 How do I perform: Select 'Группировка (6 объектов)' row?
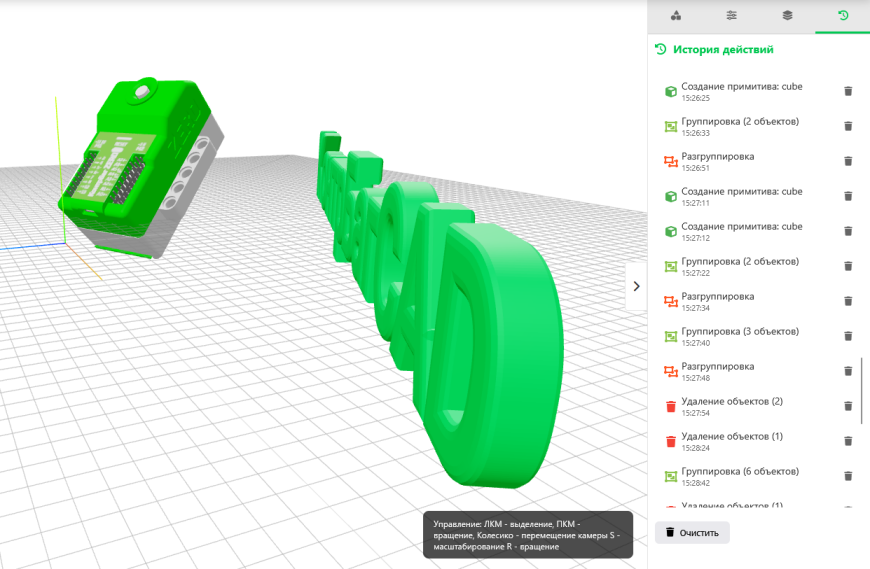pos(758,476)
